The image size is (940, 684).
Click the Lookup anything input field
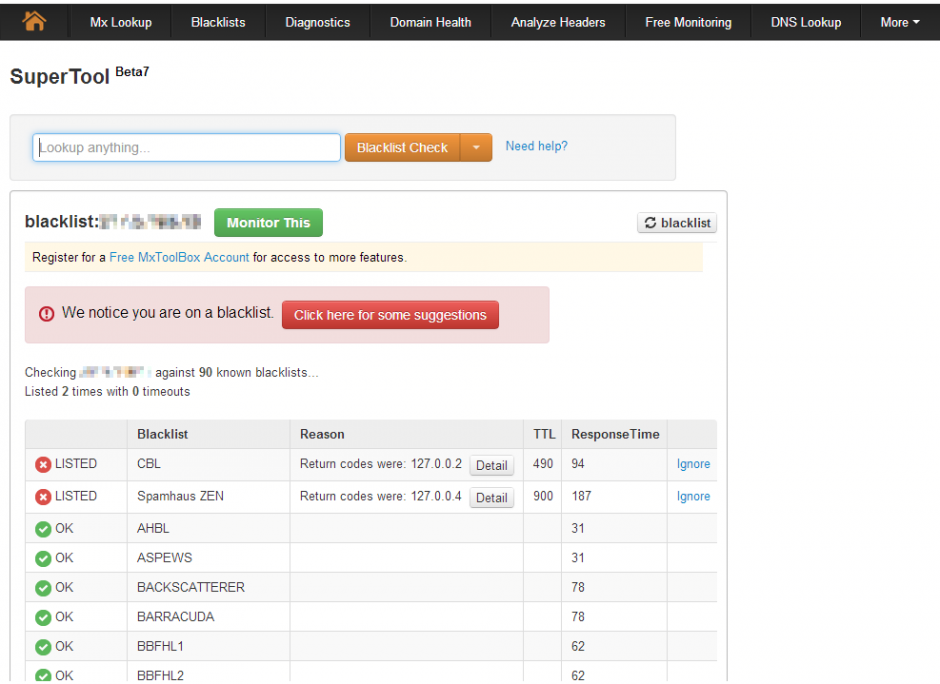click(186, 146)
